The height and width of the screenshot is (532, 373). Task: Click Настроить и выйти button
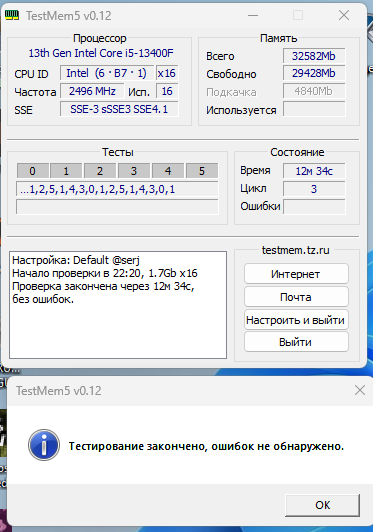(296, 320)
